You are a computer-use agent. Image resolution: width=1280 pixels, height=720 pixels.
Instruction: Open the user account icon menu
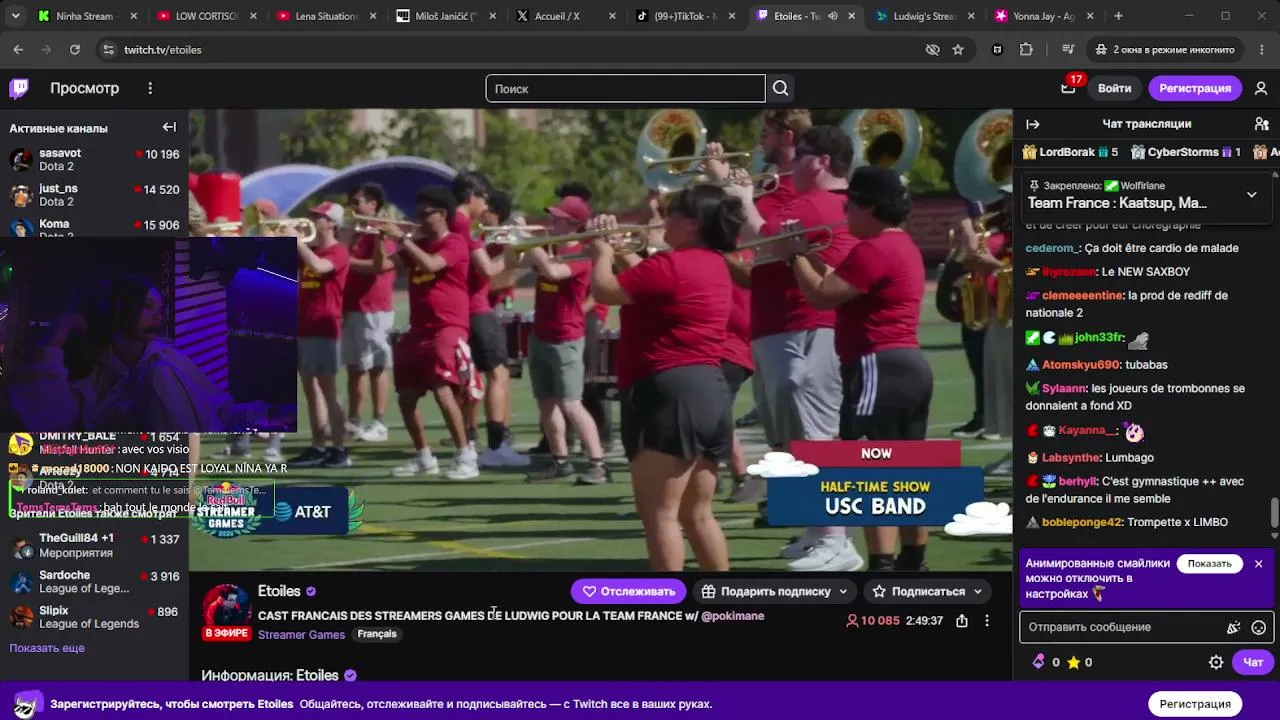[x=1261, y=88]
